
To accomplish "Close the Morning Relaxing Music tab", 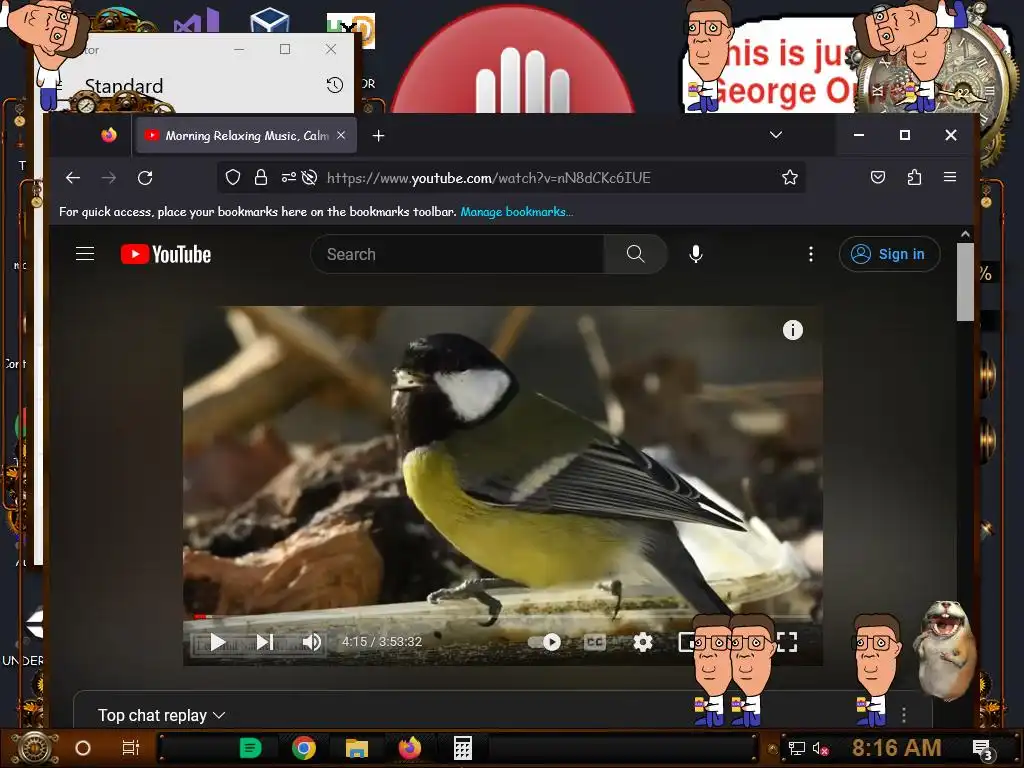I will 341,135.
